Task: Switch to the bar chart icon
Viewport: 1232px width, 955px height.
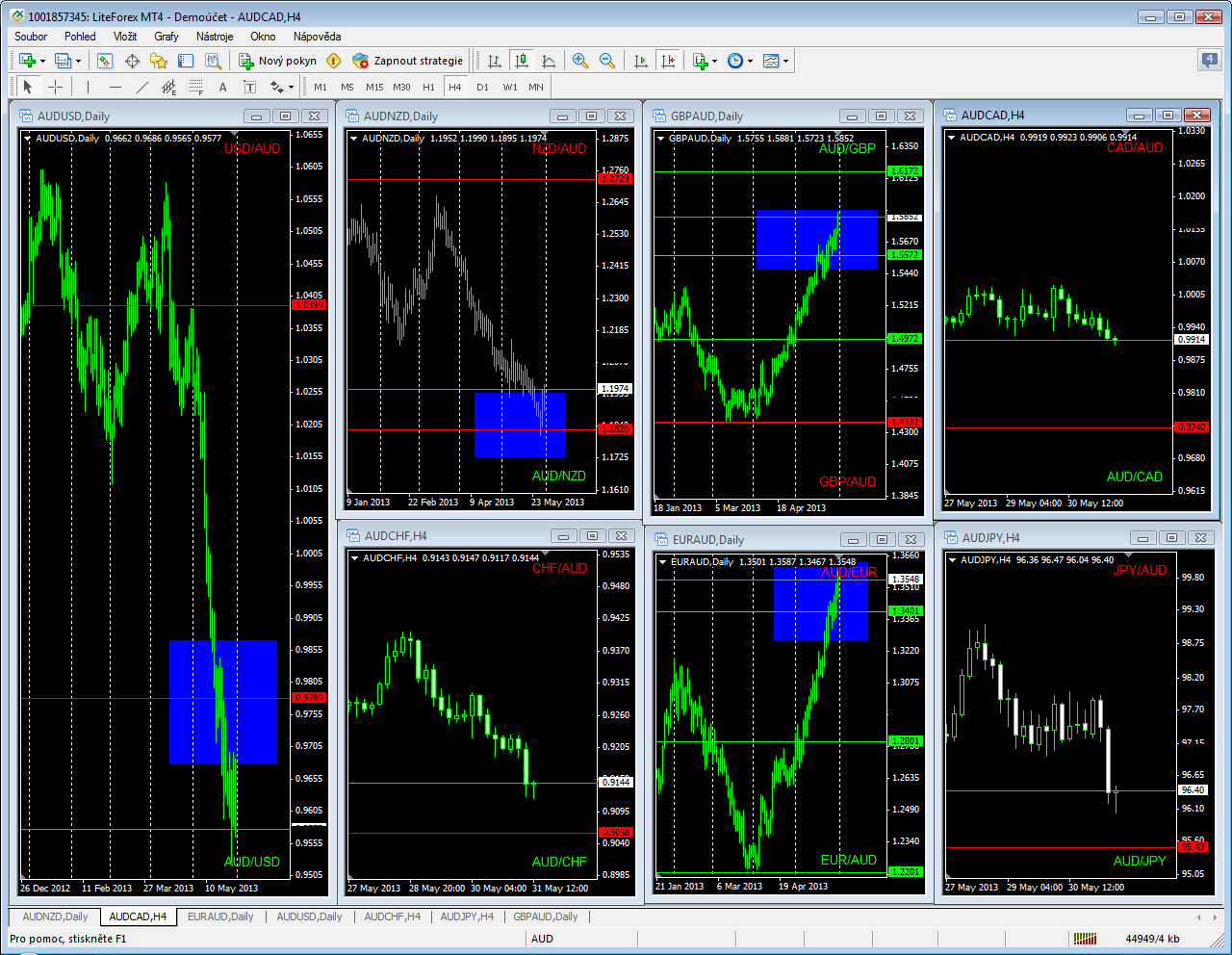Action: coord(495,61)
